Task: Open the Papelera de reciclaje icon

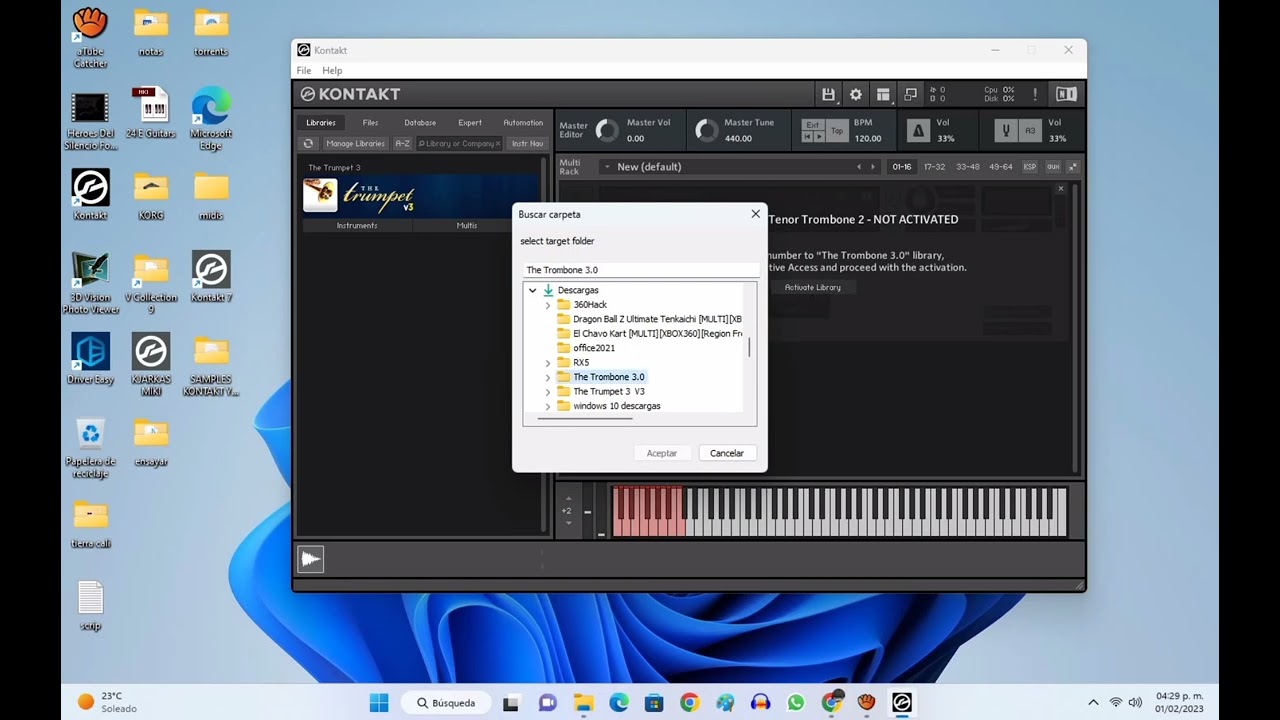Action: [90, 447]
